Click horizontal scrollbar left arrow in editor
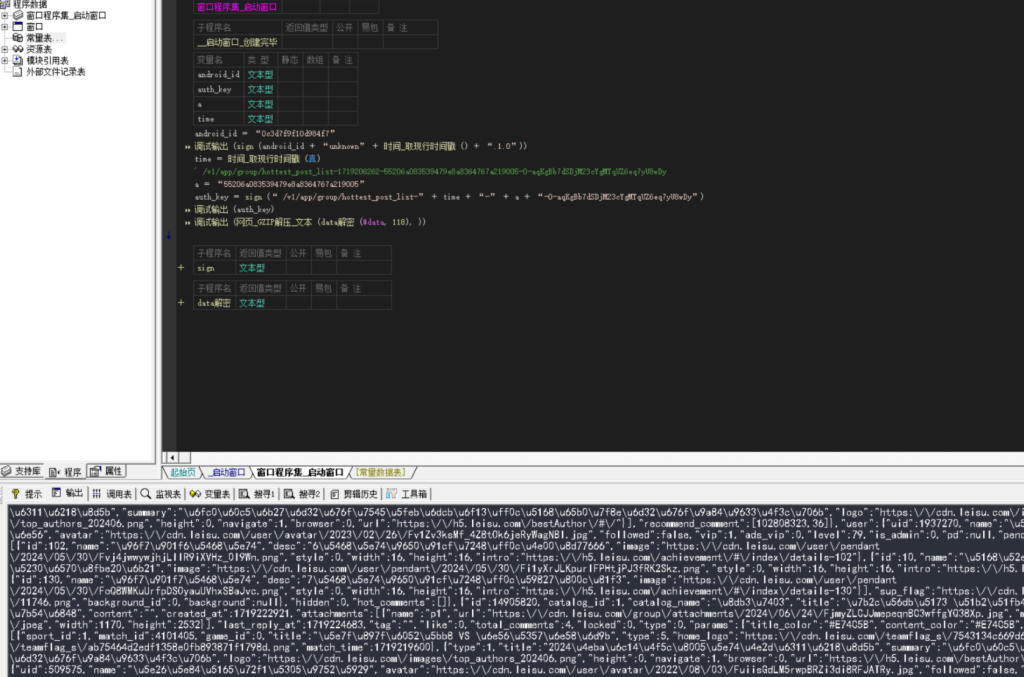The width and height of the screenshot is (1024, 677). click(x=172, y=458)
